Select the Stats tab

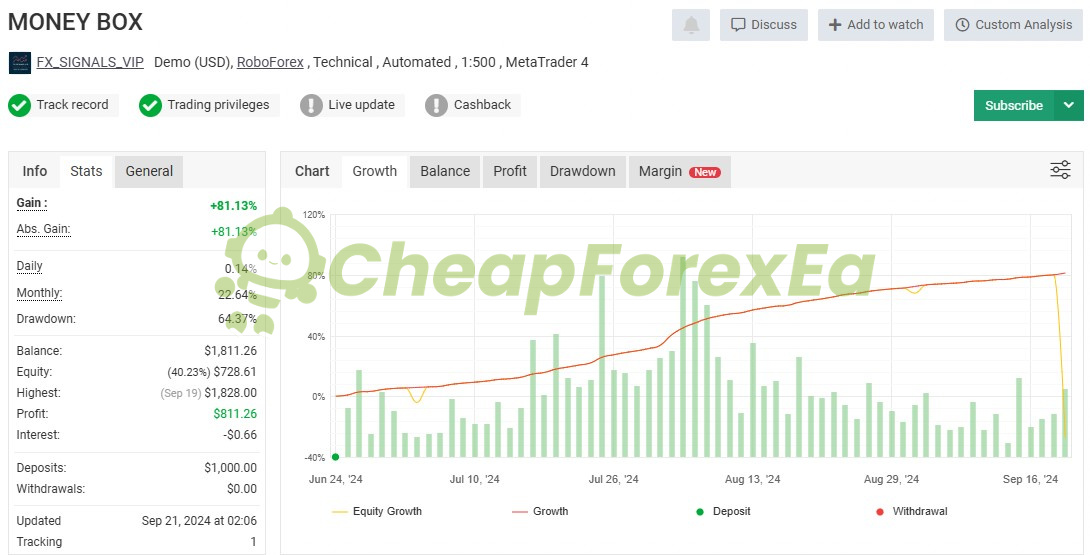(x=86, y=171)
